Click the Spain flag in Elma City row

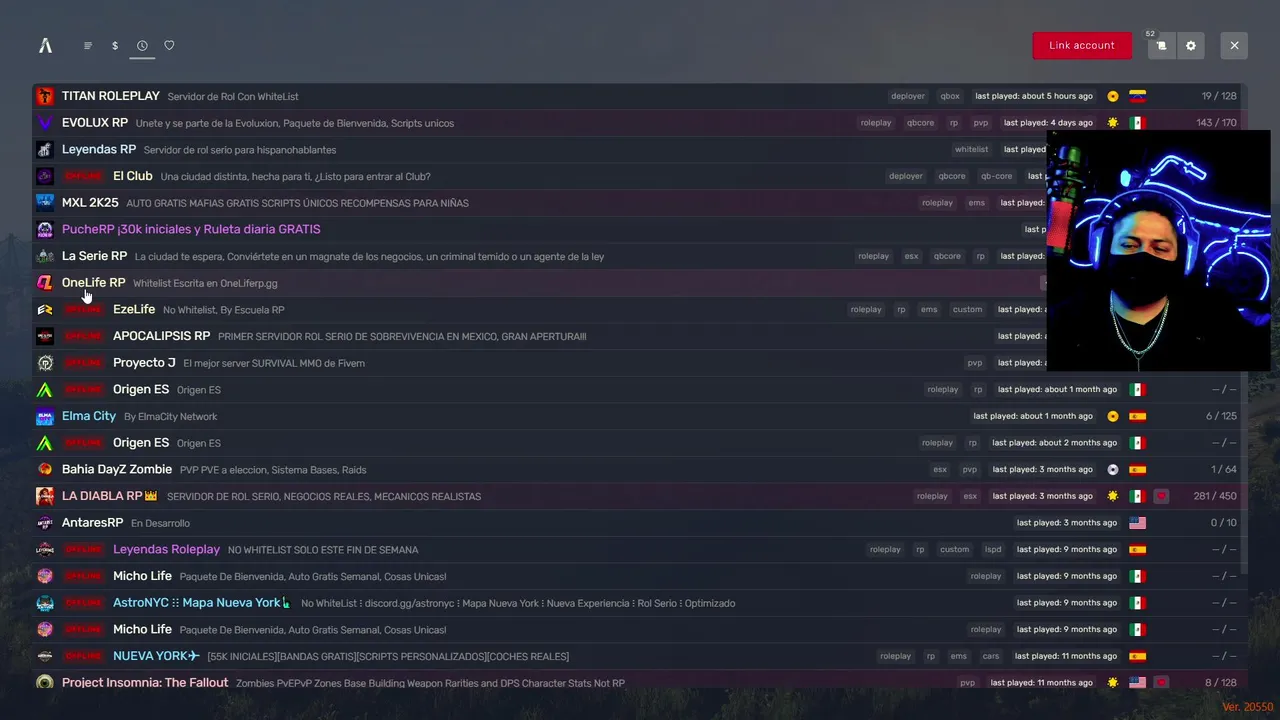tap(1137, 416)
